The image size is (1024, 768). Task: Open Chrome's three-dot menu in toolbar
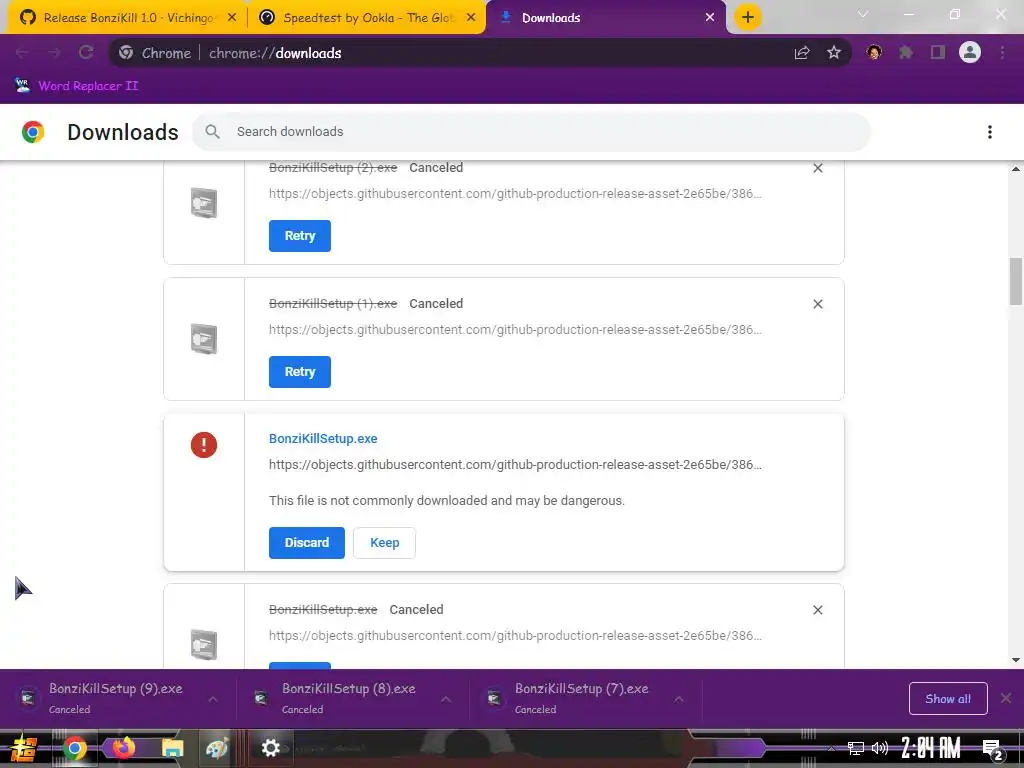coord(1002,53)
